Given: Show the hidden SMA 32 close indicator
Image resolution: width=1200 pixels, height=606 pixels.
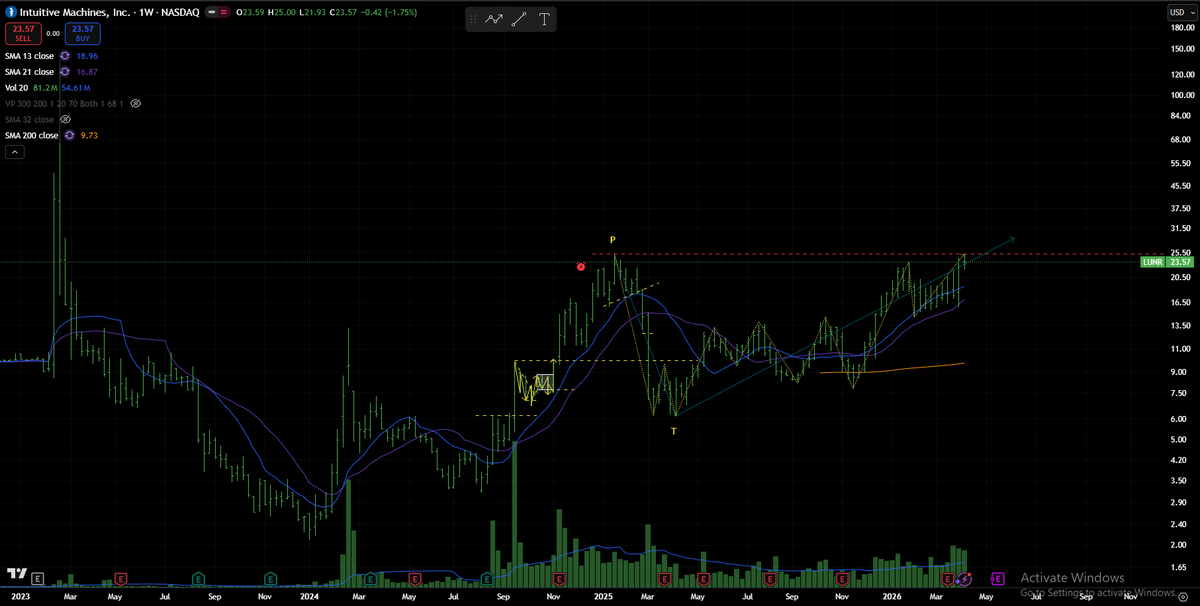Looking at the screenshot, I should [66, 119].
